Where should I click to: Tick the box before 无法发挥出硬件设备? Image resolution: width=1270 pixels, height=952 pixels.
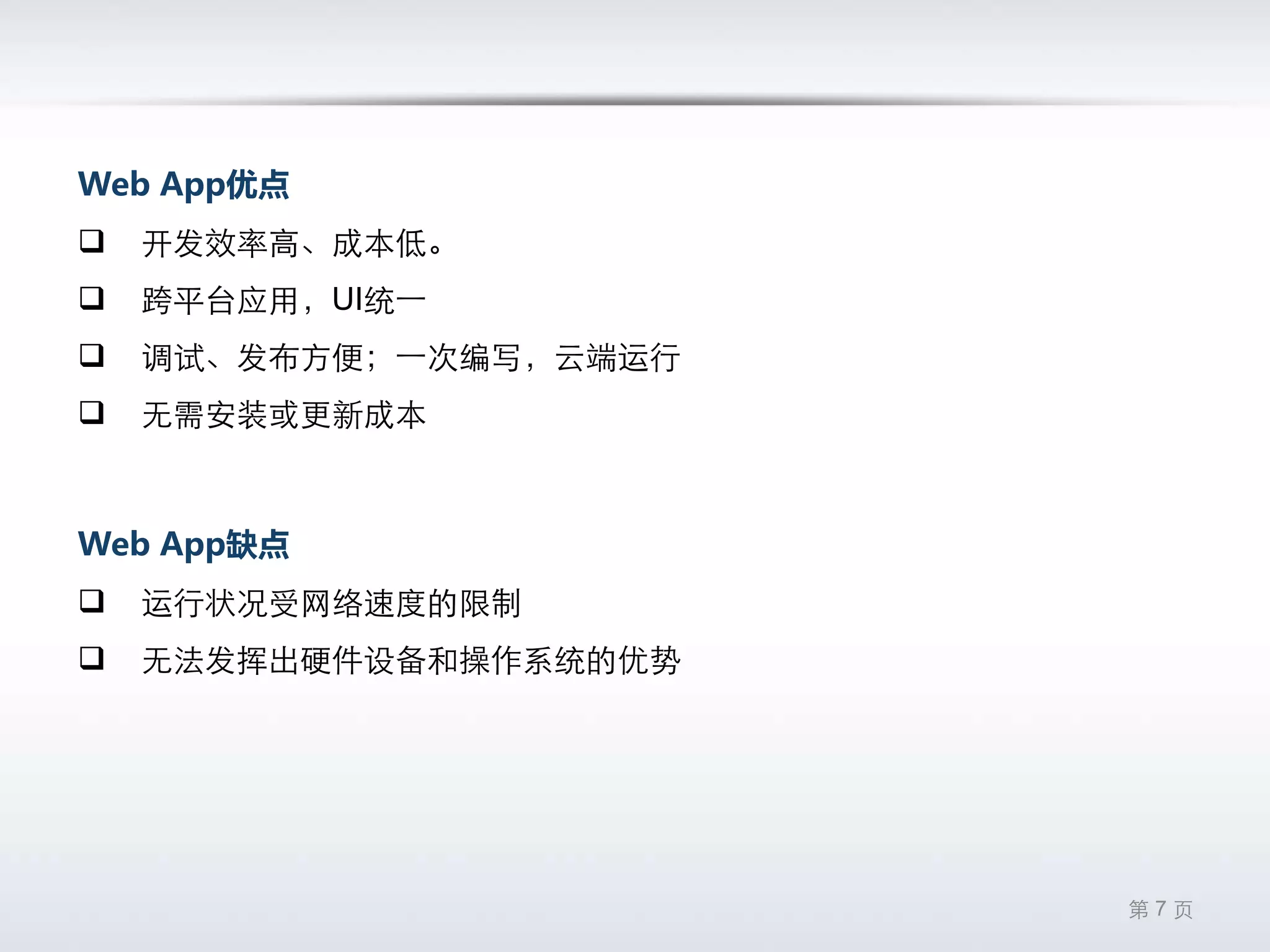91,658
